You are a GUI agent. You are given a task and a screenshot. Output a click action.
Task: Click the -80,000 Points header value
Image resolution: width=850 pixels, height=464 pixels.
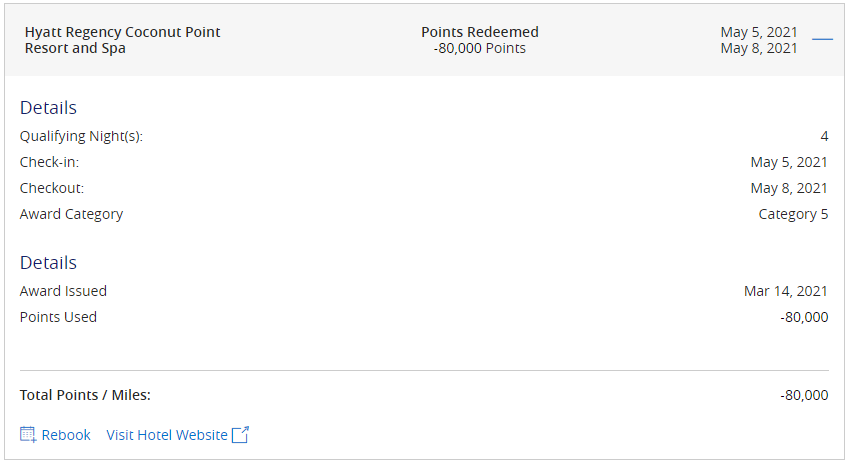point(480,48)
